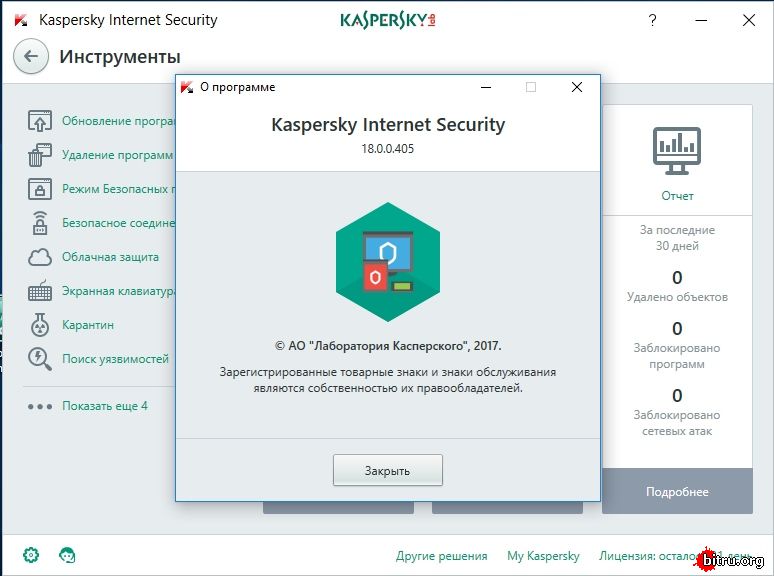Click the Trusted Applications mode lock icon

click(x=39, y=189)
